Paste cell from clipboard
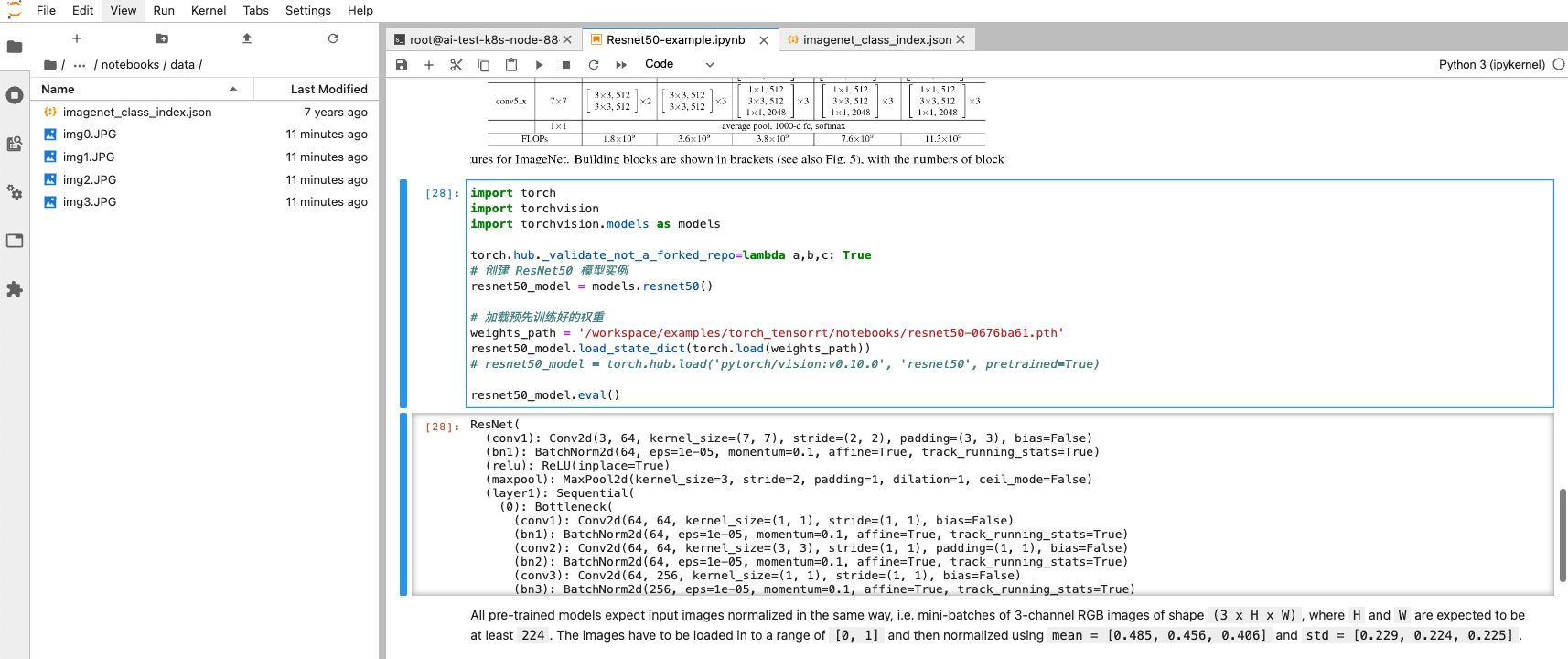Image resolution: width=1568 pixels, height=659 pixels. [x=511, y=65]
